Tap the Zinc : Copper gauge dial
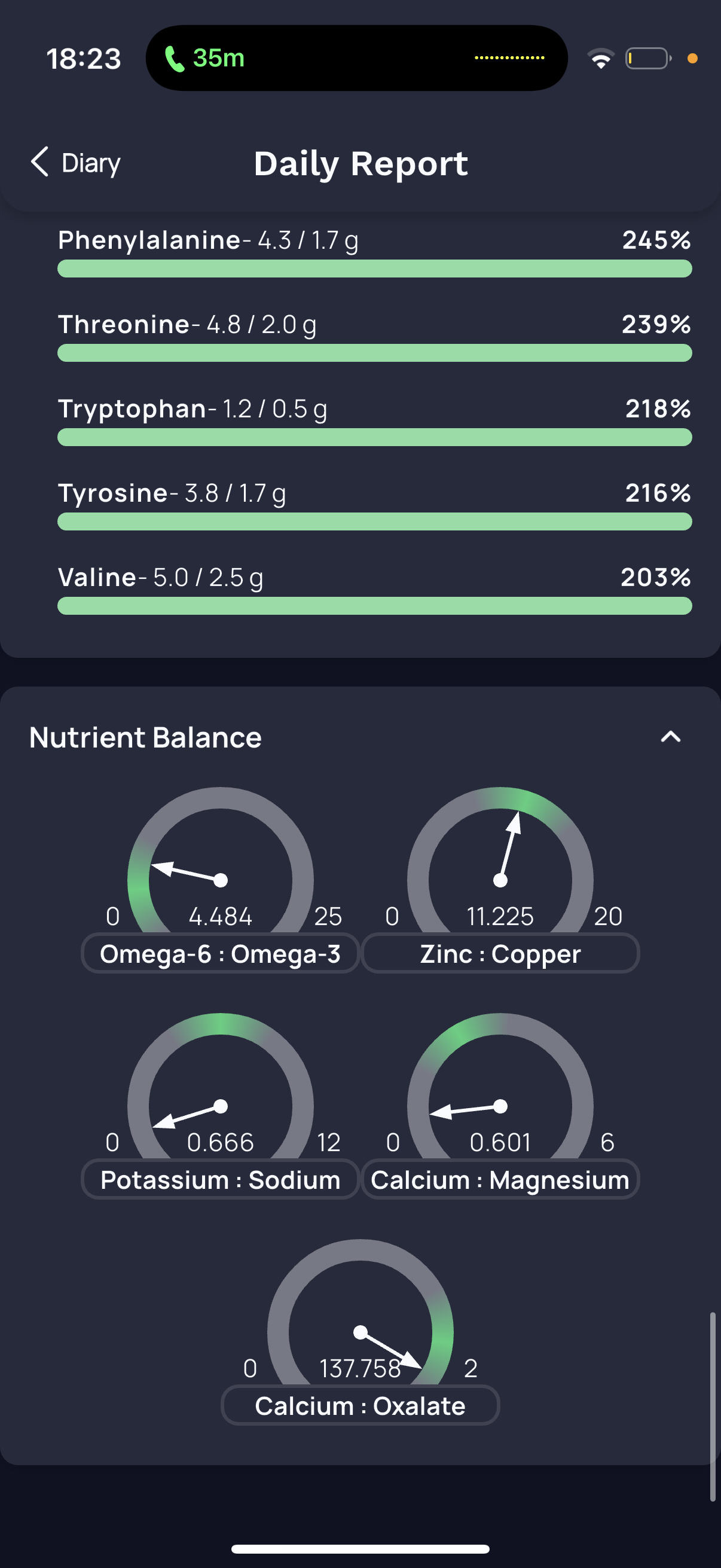 coord(500,864)
